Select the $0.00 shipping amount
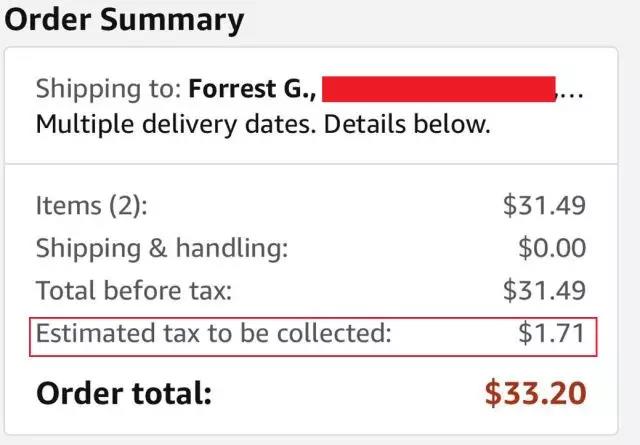 [552, 248]
